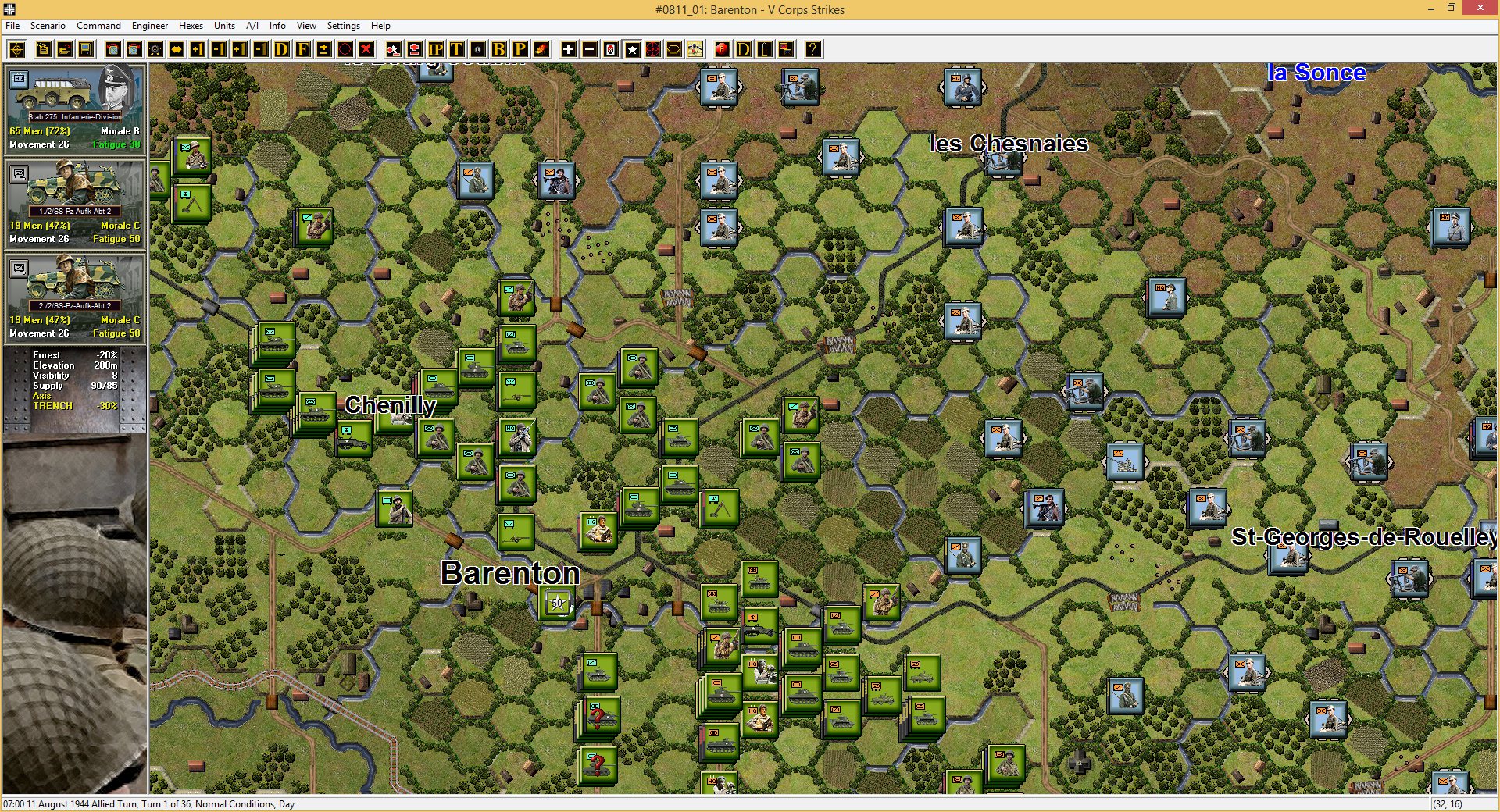Click the overlapping windows toolbar icon
This screenshot has height=812, width=1500.
[786, 49]
